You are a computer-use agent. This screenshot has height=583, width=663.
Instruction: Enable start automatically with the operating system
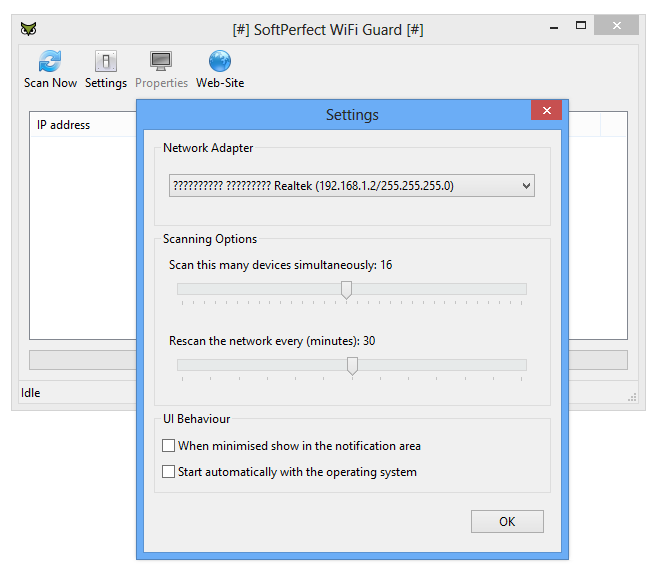point(168,471)
